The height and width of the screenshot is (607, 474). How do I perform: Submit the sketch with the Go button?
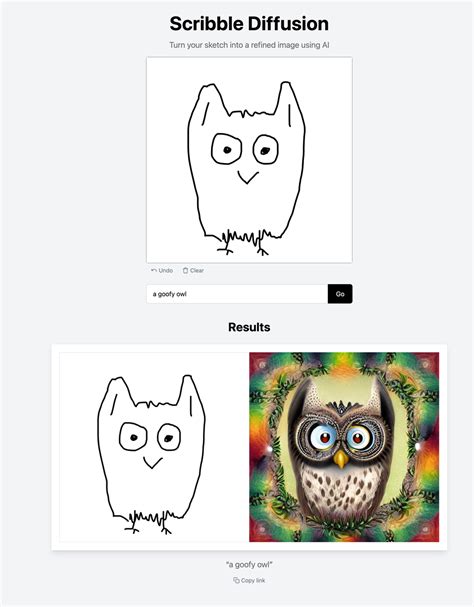click(340, 294)
